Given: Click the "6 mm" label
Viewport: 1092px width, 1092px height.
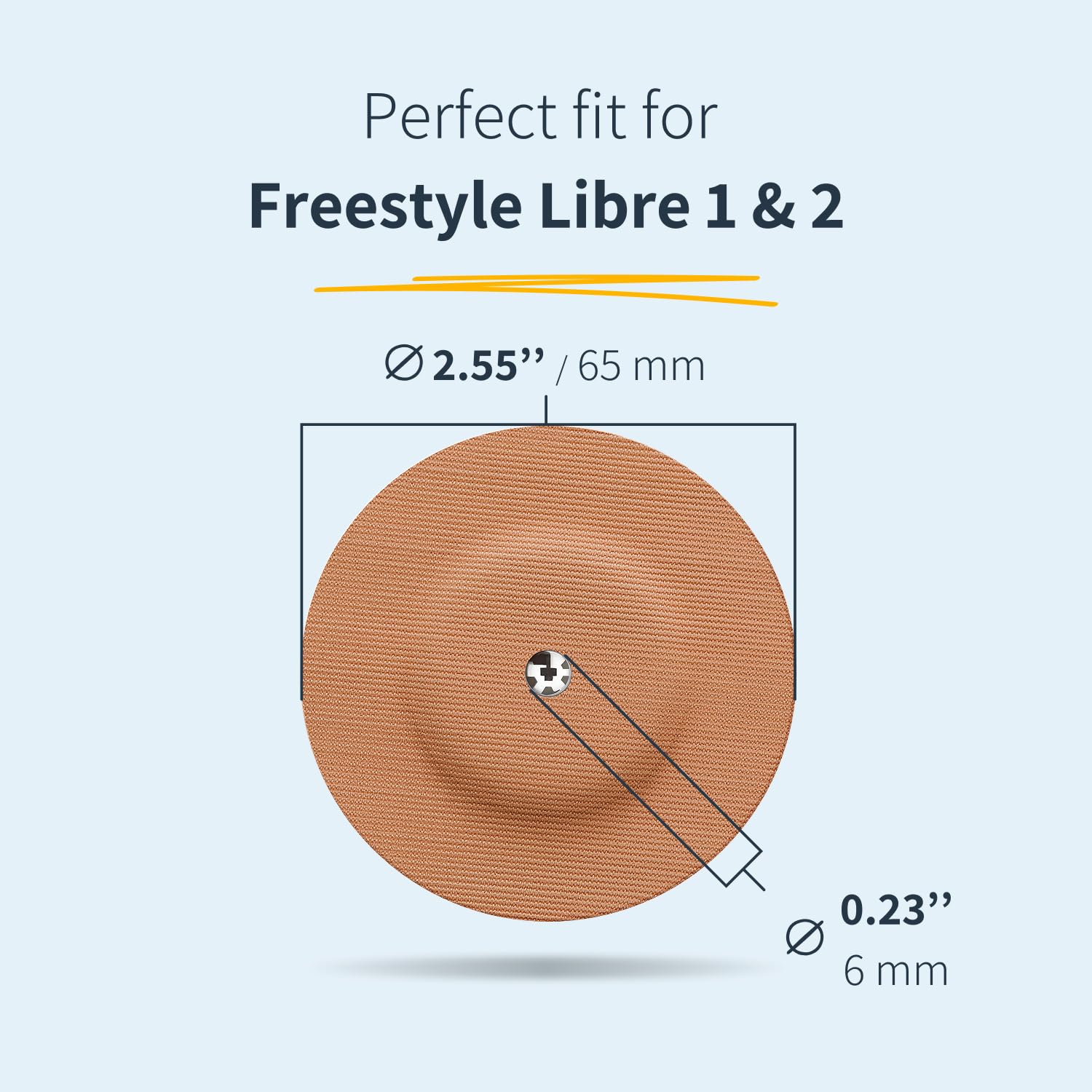Looking at the screenshot, I should pyautogui.click(x=895, y=970).
